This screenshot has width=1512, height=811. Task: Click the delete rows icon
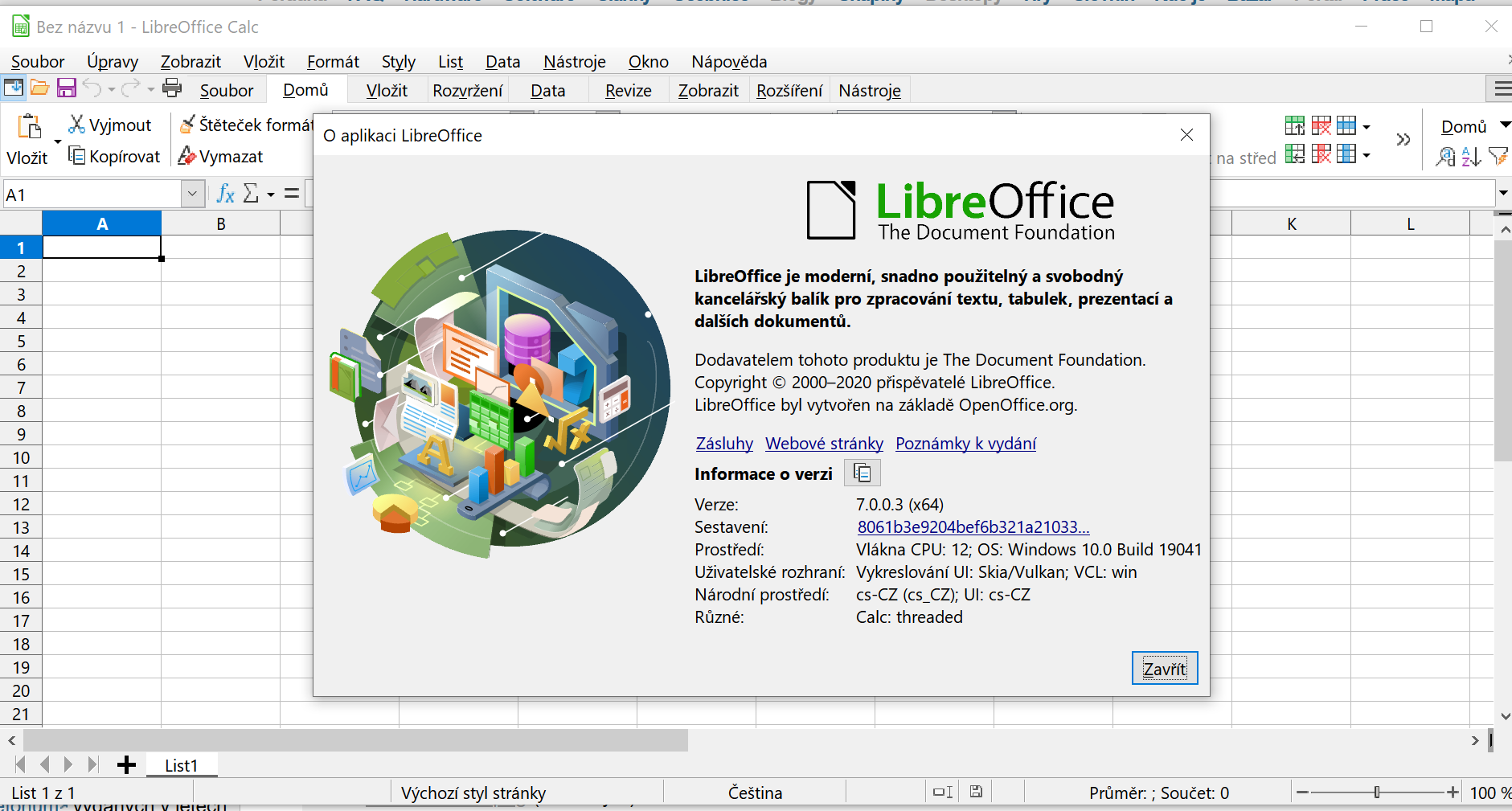click(1321, 125)
